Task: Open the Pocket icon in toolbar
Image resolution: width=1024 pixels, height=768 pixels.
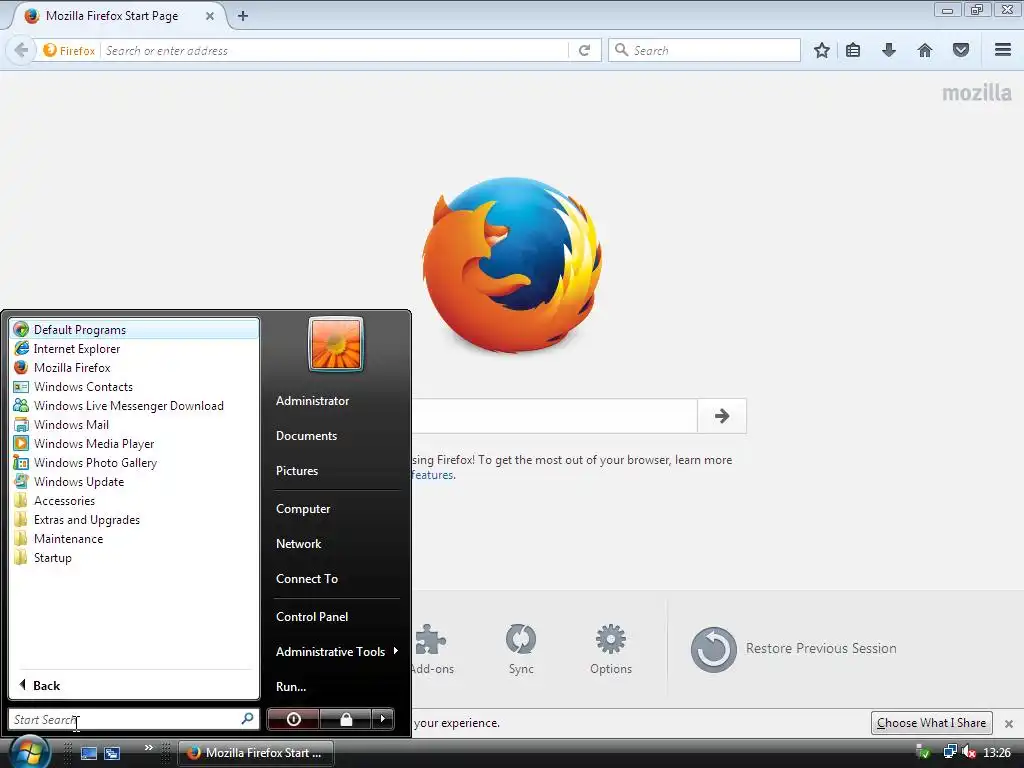Action: (x=961, y=50)
